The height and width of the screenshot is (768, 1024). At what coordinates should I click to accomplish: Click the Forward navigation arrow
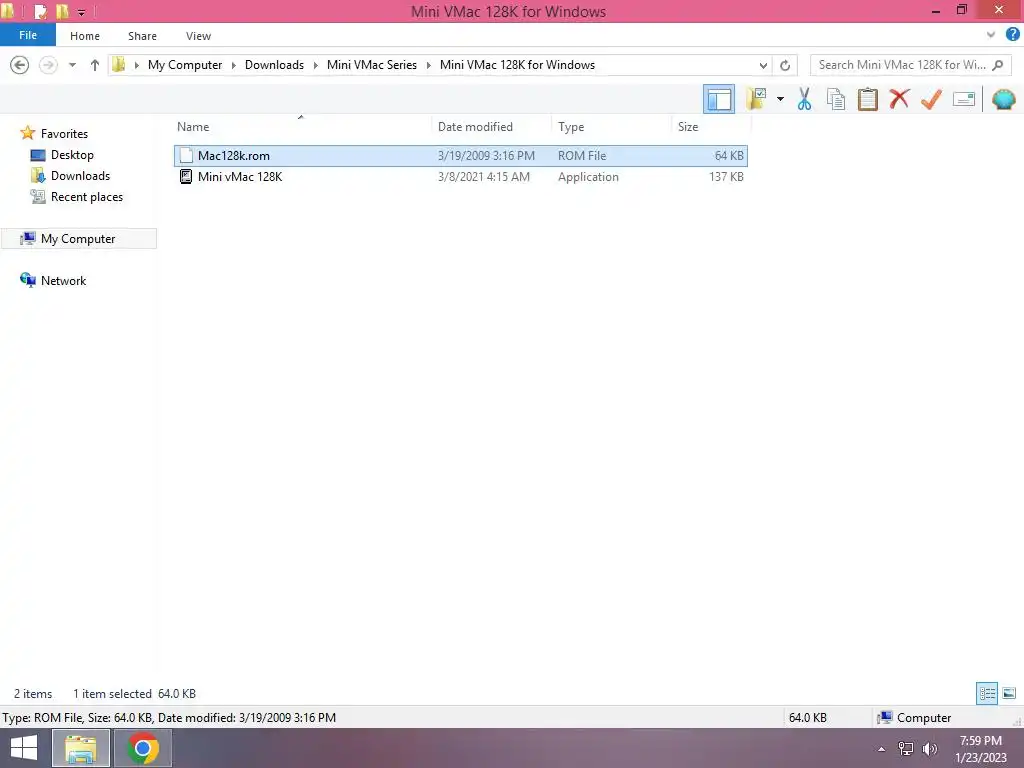(48, 65)
